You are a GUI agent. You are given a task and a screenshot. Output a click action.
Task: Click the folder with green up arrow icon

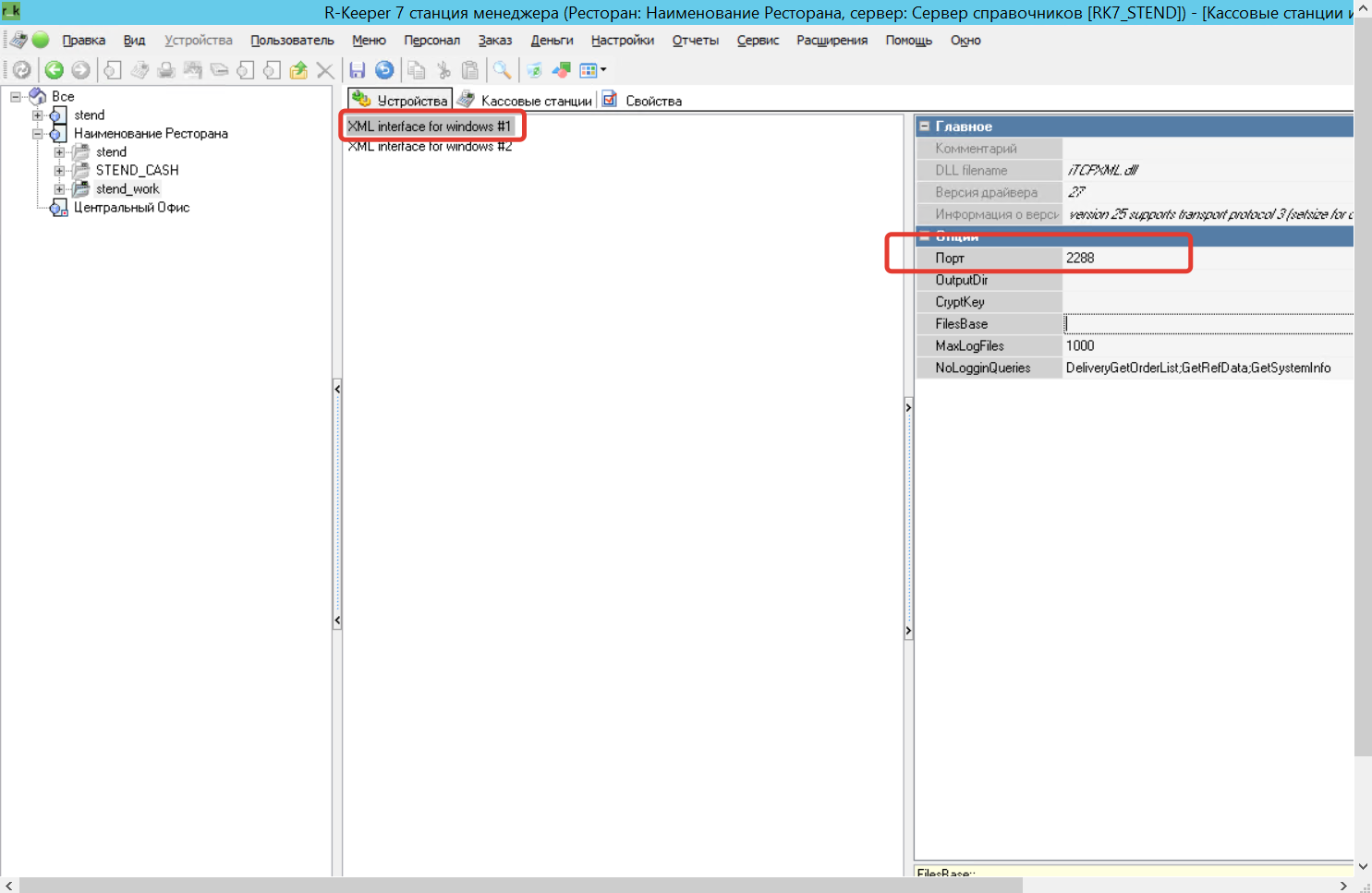pos(298,70)
